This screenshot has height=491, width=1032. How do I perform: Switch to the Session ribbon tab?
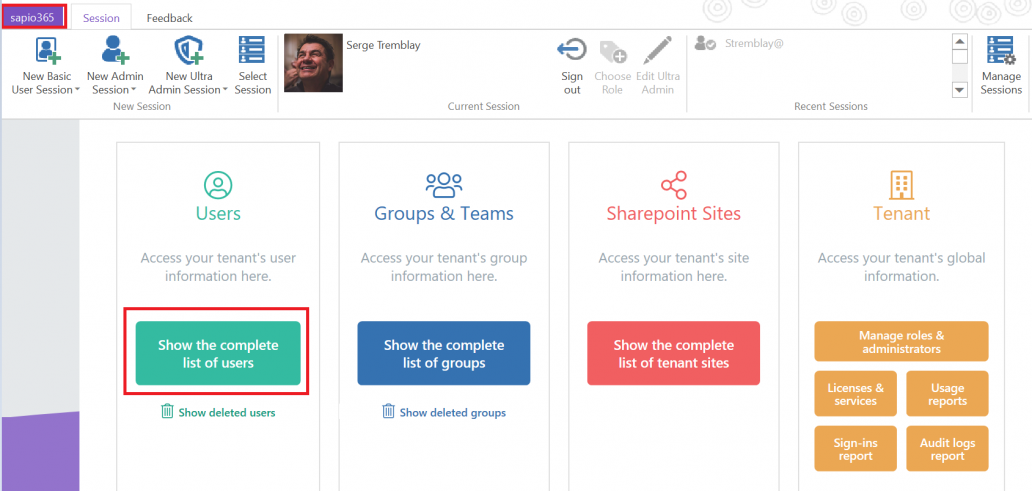tap(101, 18)
